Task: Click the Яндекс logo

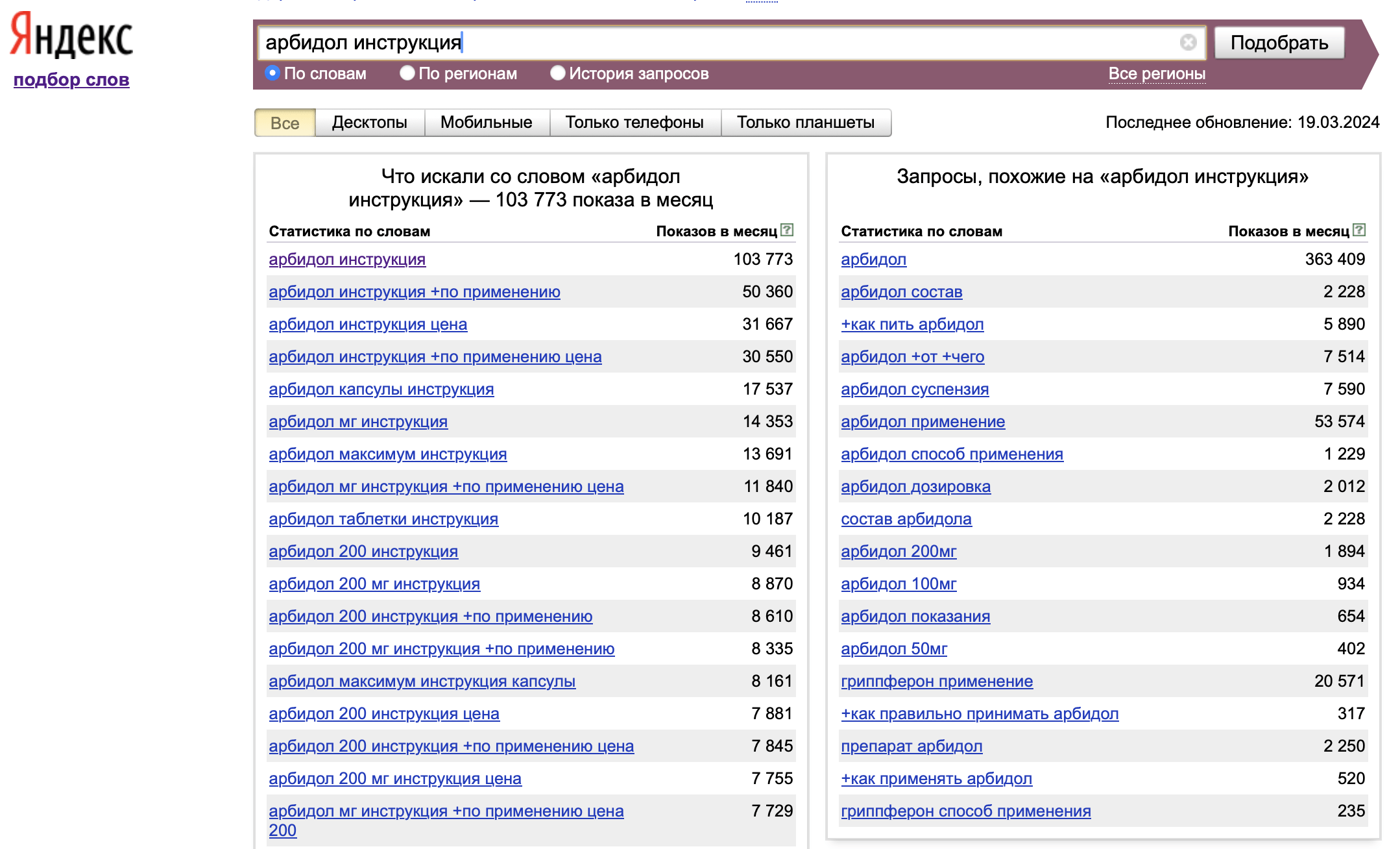Action: (x=71, y=36)
